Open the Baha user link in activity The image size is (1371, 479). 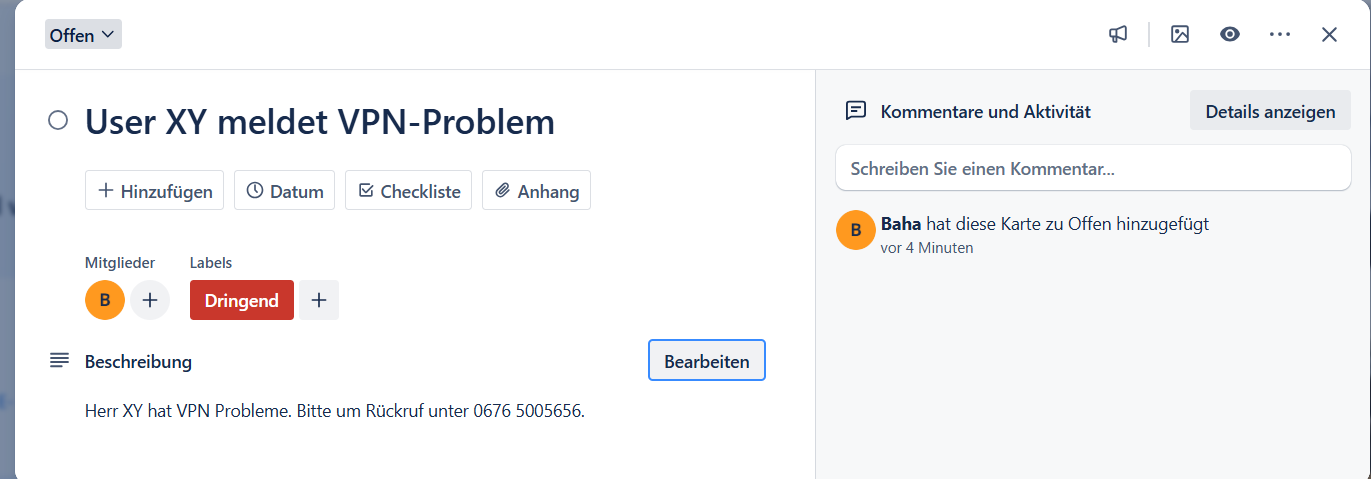pyautogui.click(x=900, y=224)
